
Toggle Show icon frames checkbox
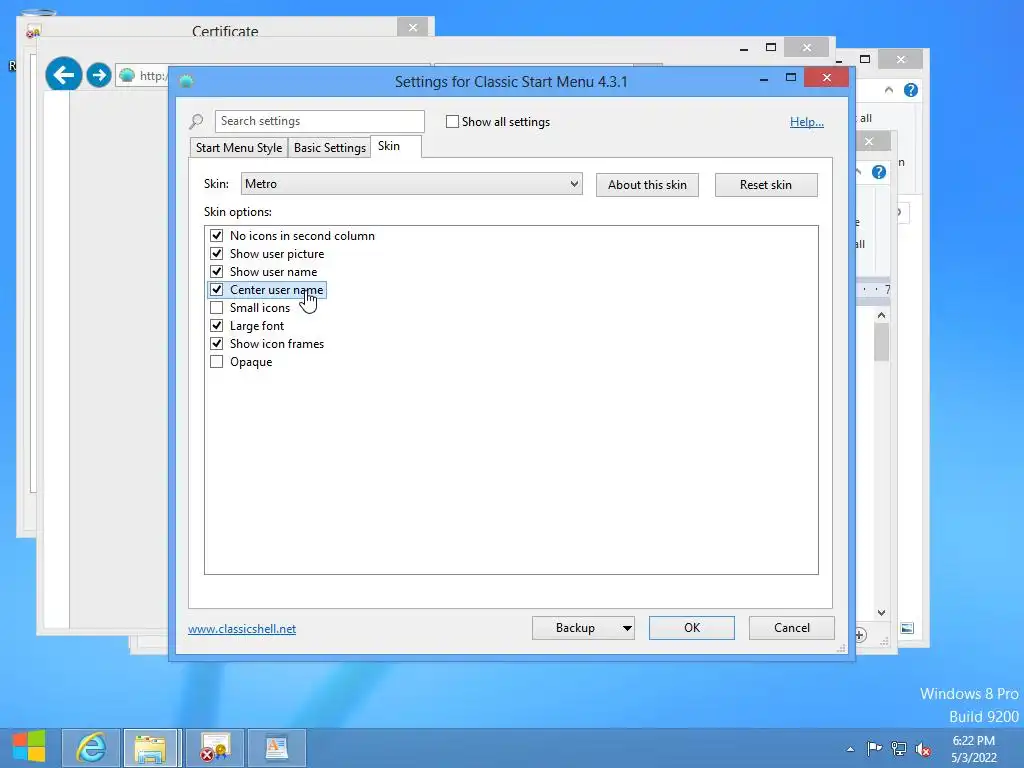(x=216, y=344)
